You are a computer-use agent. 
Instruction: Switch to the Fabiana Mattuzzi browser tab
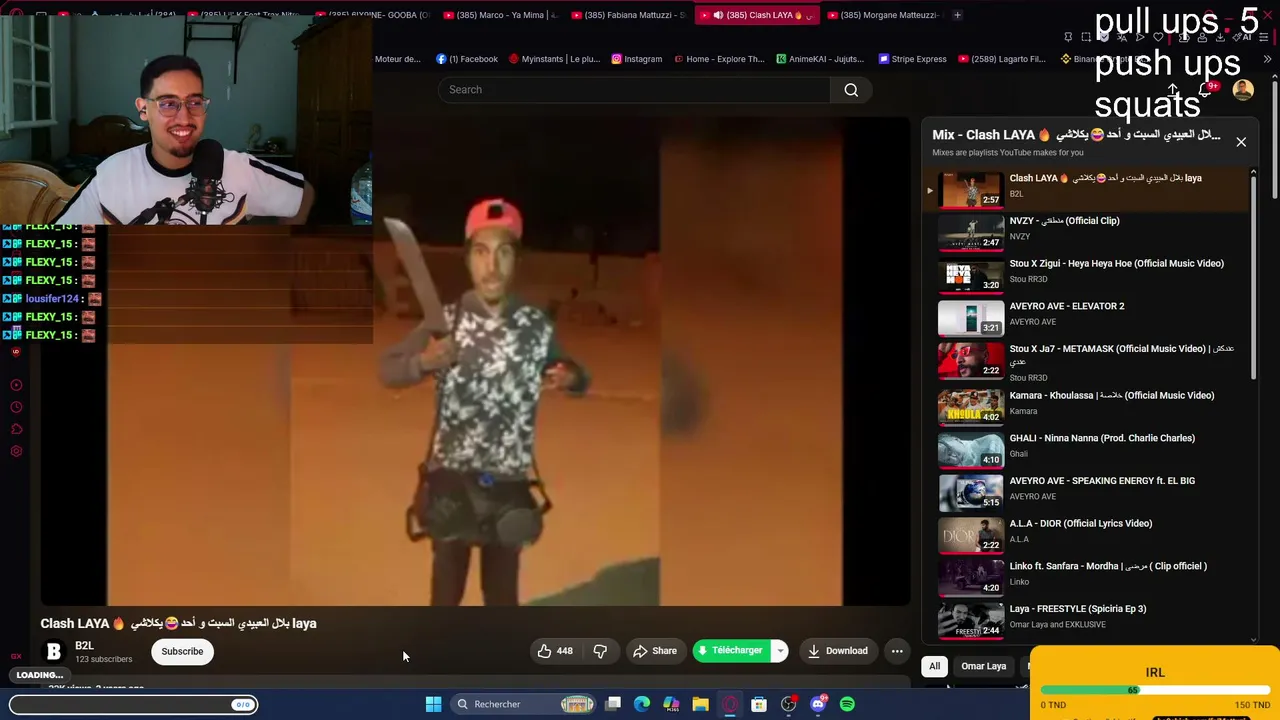point(628,15)
